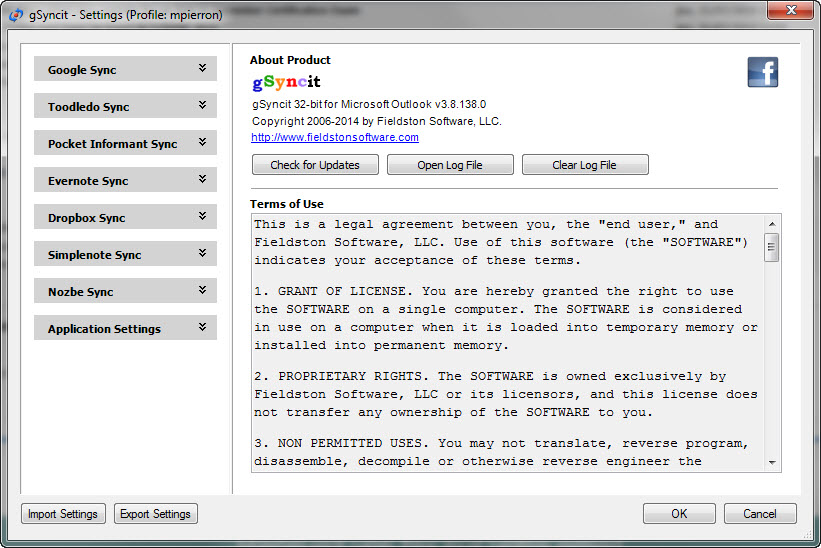Select the Google Sync section label
821x548 pixels.
[82, 70]
